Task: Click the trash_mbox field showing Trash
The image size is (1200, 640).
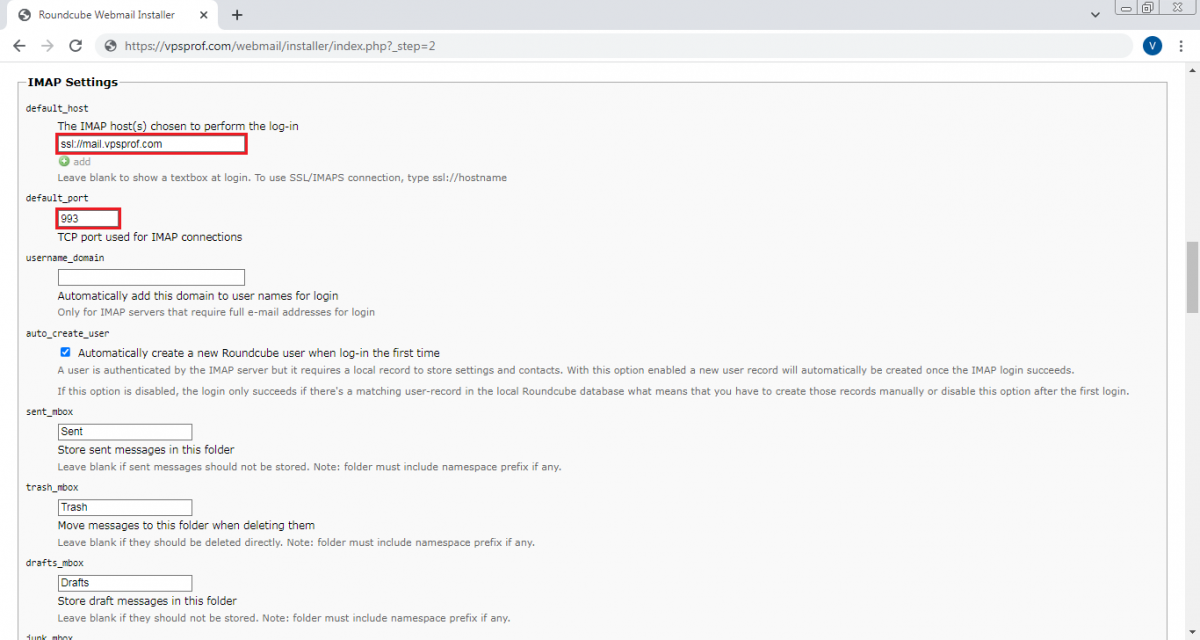Action: [124, 507]
